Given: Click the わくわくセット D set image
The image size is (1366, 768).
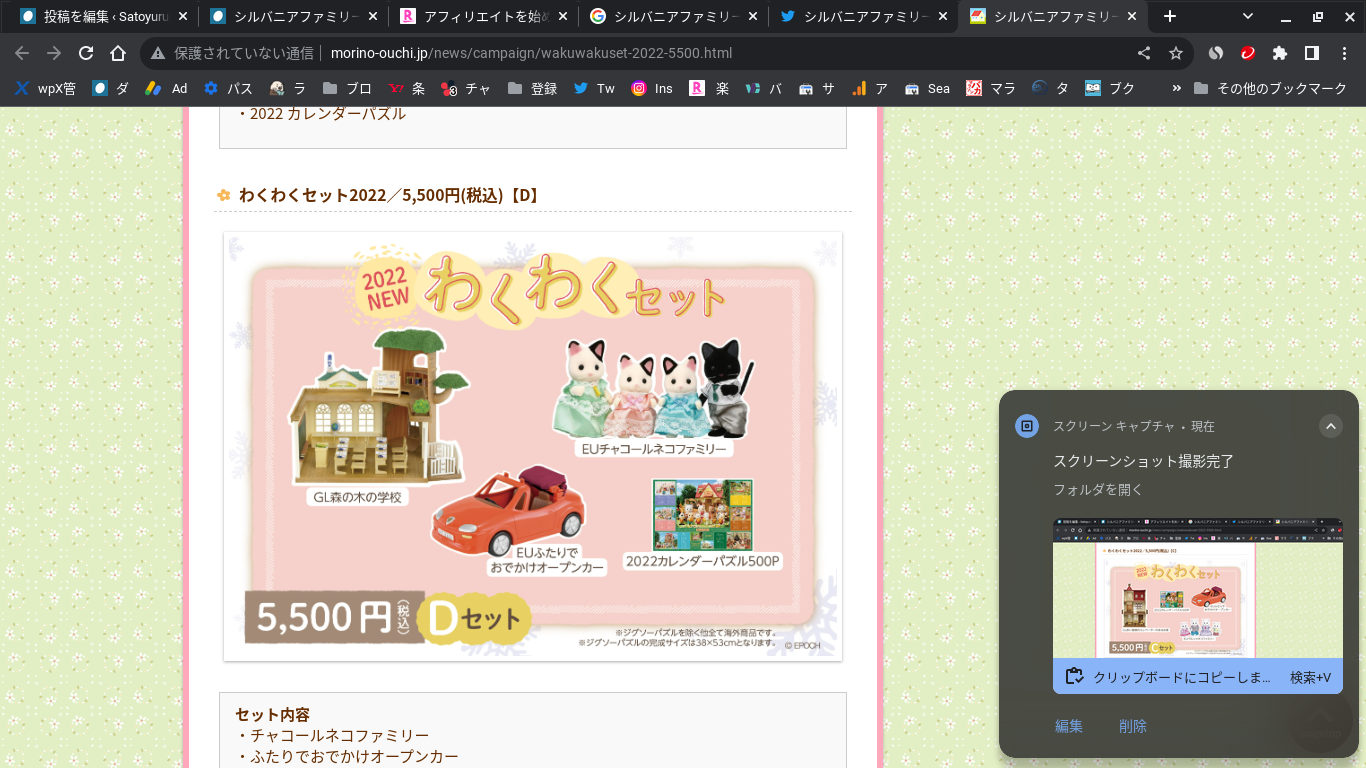Looking at the screenshot, I should click(533, 447).
